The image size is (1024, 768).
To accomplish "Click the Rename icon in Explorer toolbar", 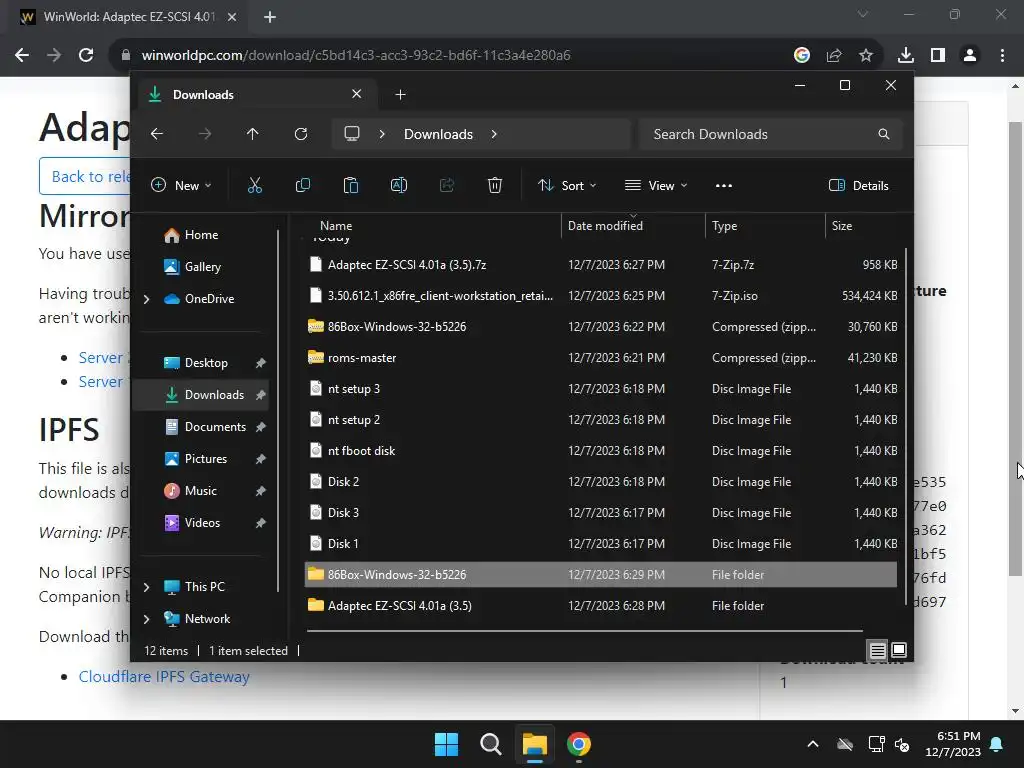I will pos(399,185).
